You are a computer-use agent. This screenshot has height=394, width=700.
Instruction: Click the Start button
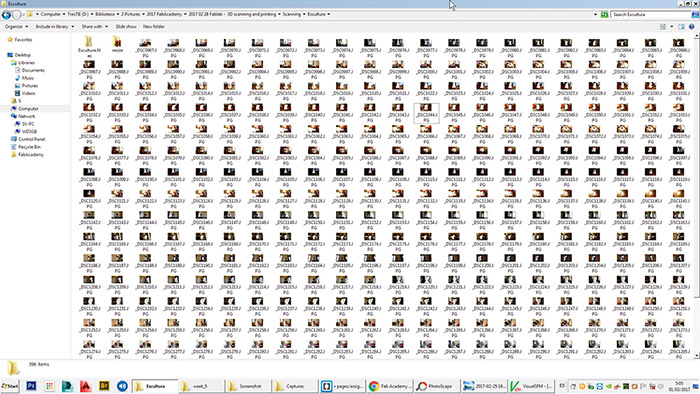pyautogui.click(x=10, y=386)
